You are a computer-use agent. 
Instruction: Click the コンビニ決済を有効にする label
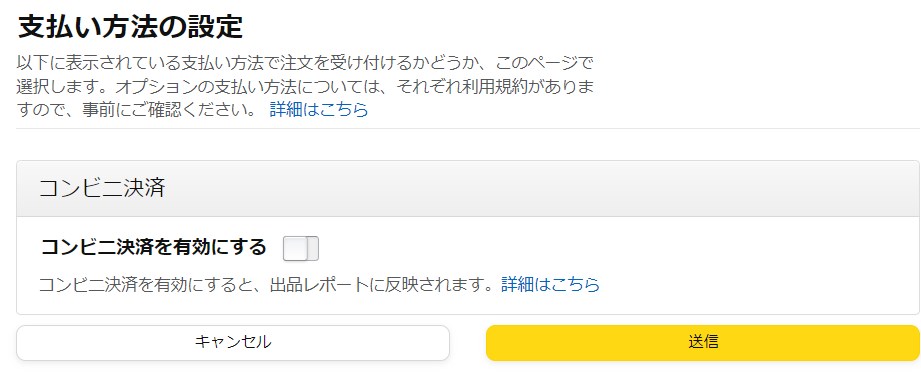coord(153,247)
